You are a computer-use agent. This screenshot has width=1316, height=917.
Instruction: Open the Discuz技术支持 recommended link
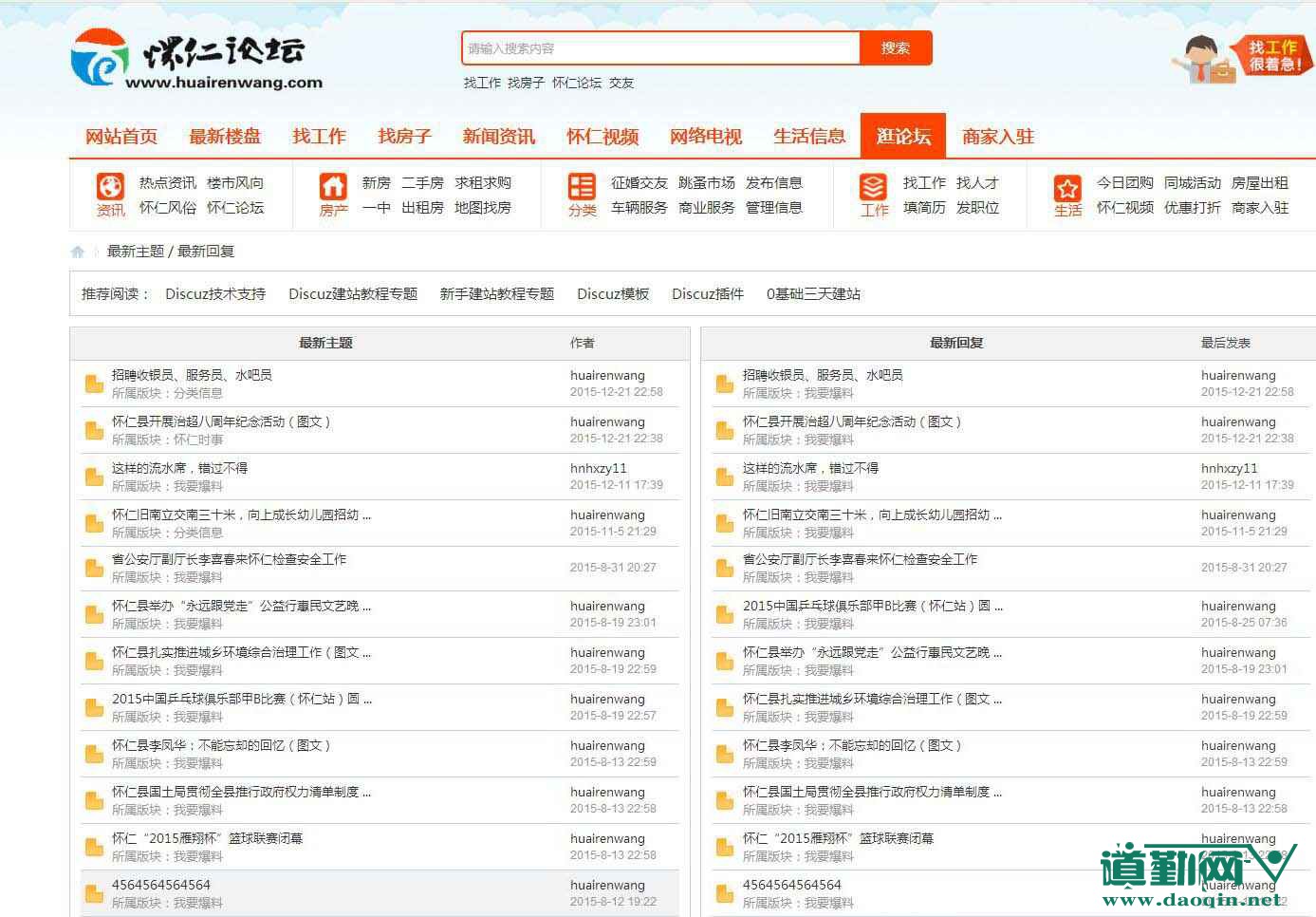215,294
